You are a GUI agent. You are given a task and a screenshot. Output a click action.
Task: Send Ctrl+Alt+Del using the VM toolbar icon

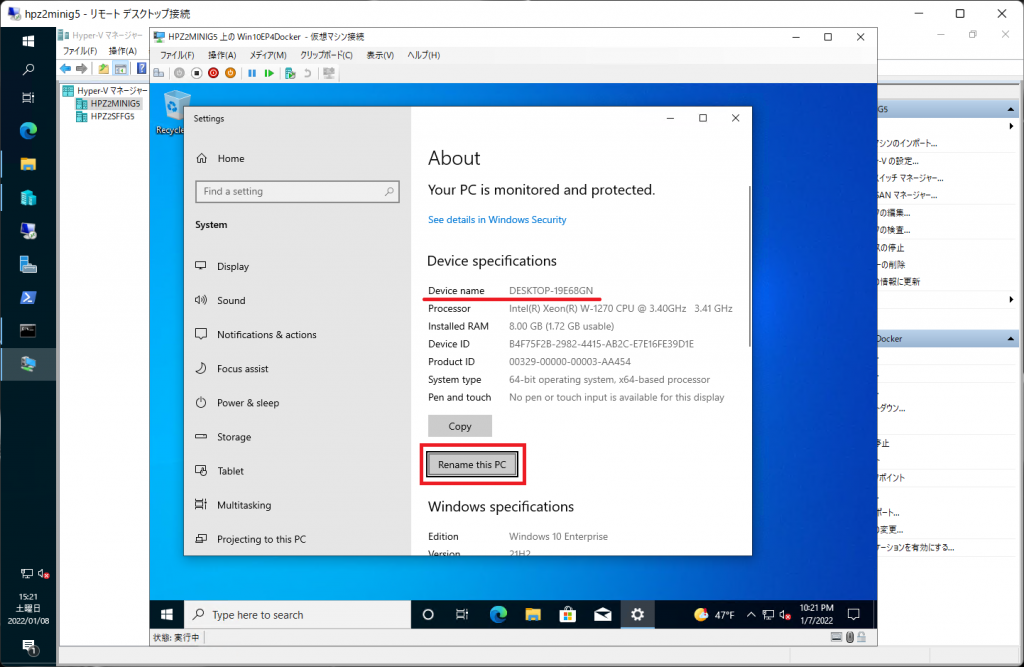click(159, 73)
